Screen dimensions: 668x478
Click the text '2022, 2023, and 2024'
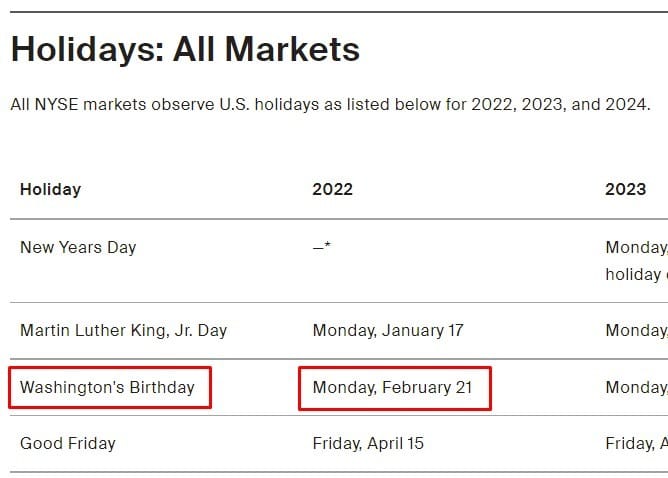click(x=560, y=104)
